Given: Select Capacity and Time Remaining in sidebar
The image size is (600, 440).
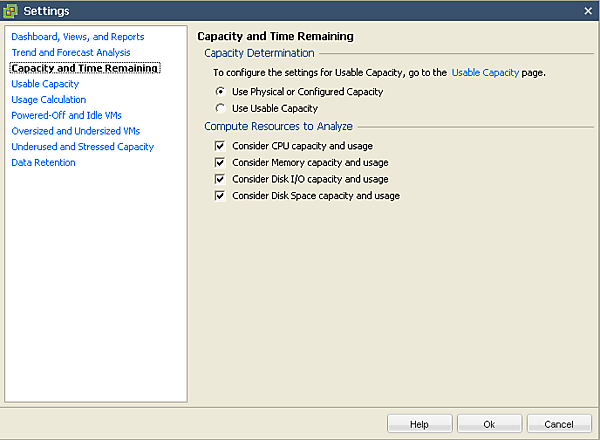Looking at the screenshot, I should tap(84, 69).
